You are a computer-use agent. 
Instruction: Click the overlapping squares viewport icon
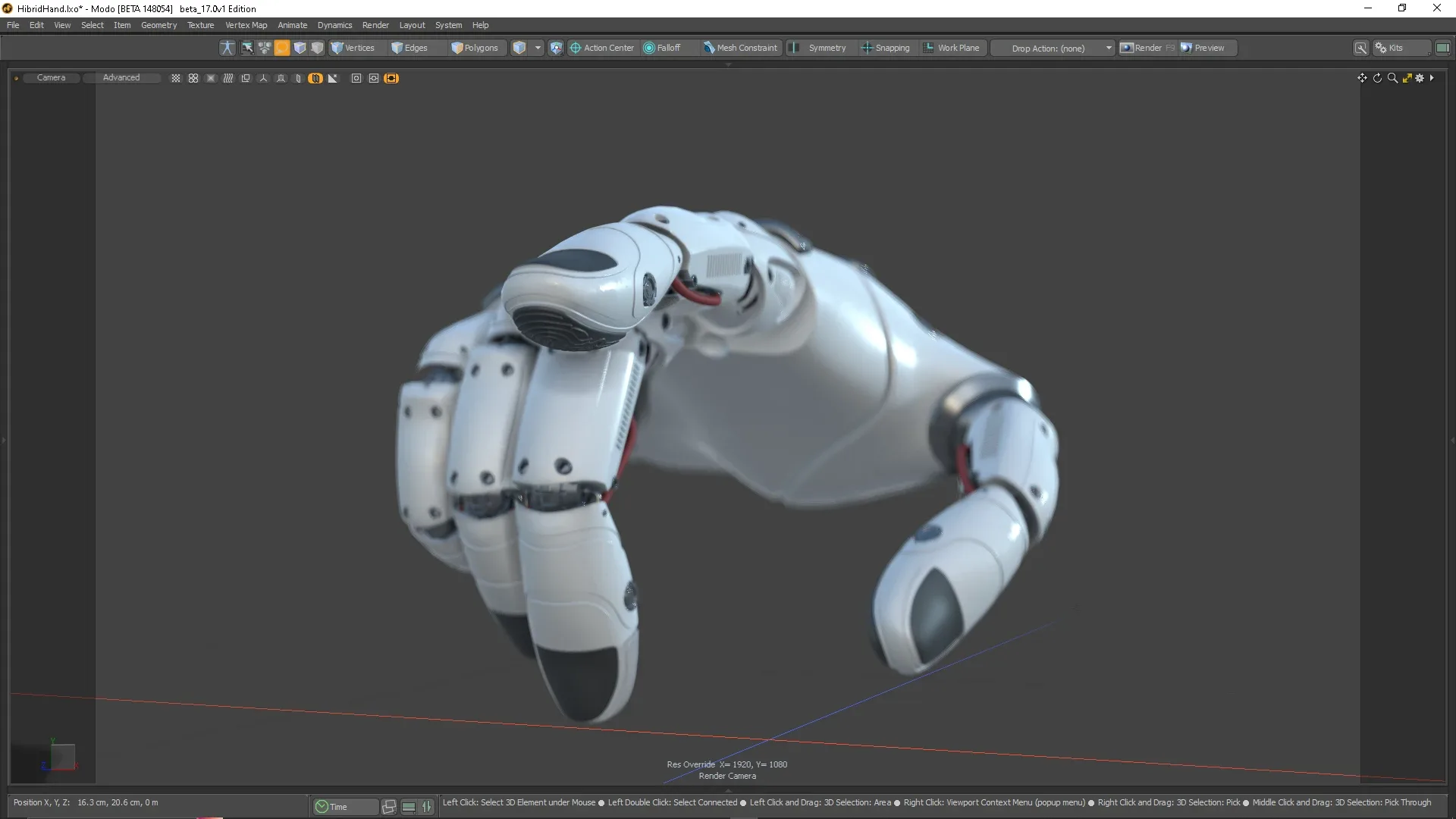point(246,78)
